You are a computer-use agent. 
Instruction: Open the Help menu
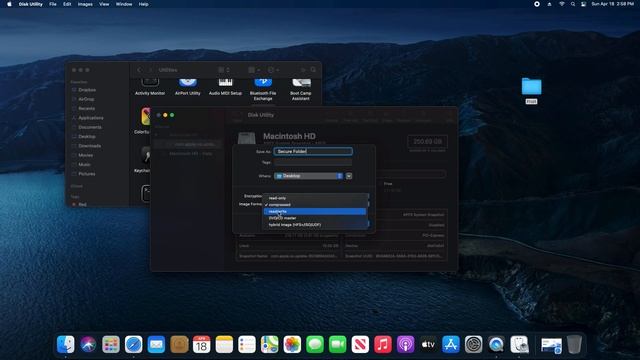point(143,4)
